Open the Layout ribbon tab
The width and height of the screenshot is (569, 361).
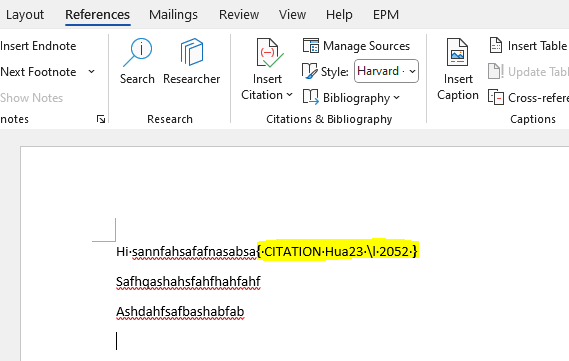tap(25, 15)
